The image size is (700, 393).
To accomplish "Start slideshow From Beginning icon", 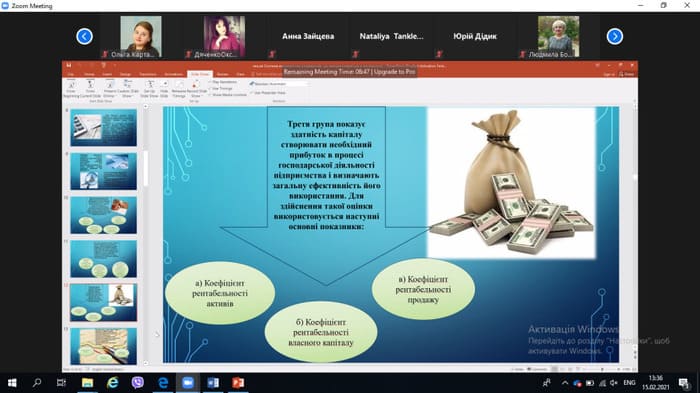I will (71, 88).
